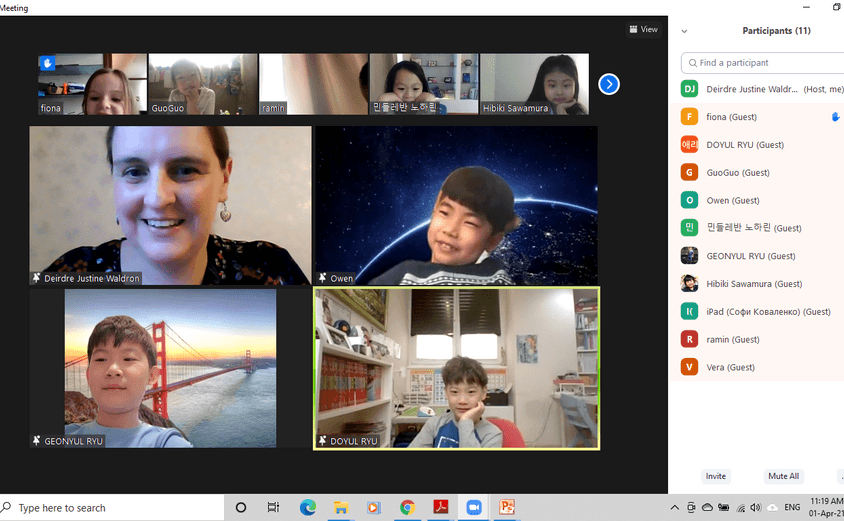Click the Invite button
844x521 pixels.
[x=715, y=476]
